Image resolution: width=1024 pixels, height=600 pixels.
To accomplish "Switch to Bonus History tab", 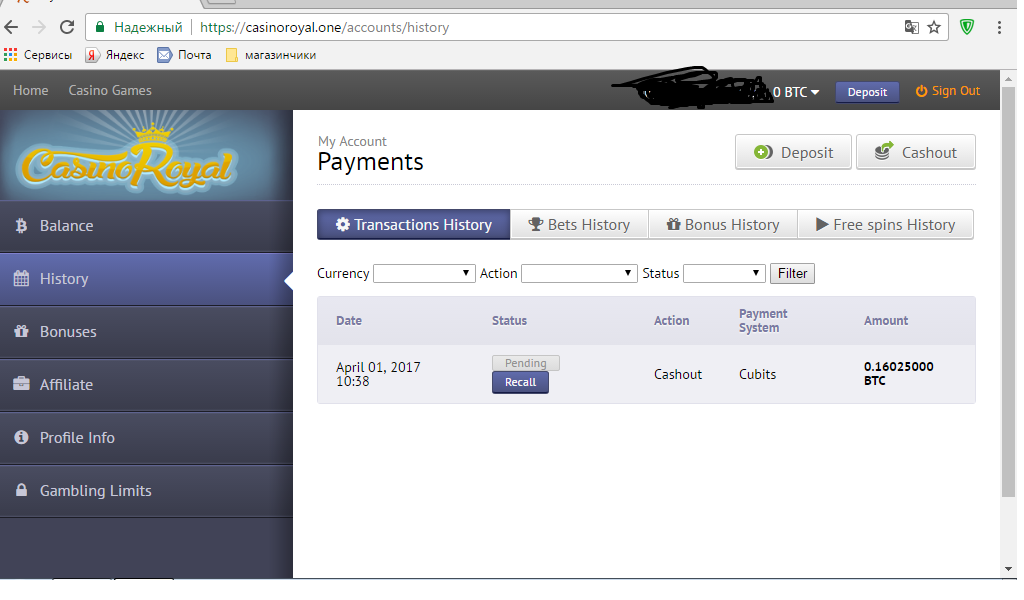I will coord(722,225).
